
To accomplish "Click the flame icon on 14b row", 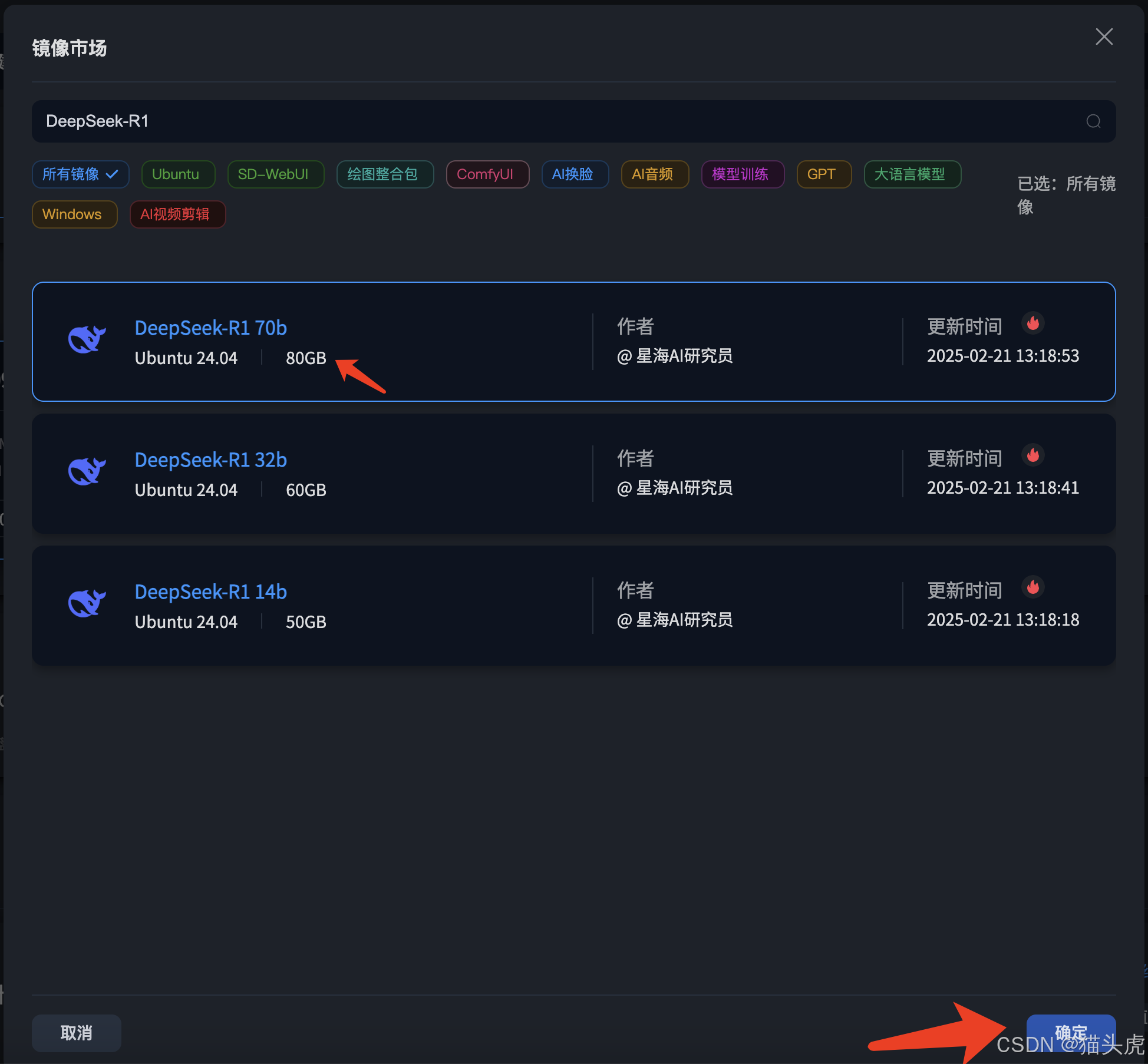I will click(1032, 587).
